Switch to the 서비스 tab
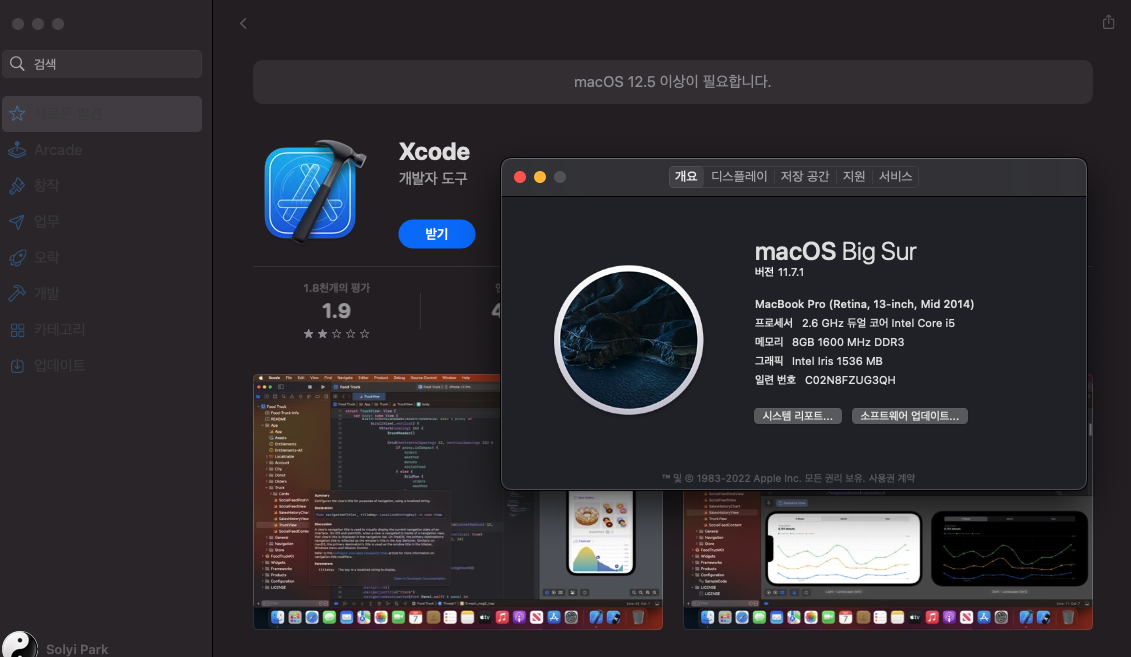Viewport: 1131px width, 657px height. 895,177
